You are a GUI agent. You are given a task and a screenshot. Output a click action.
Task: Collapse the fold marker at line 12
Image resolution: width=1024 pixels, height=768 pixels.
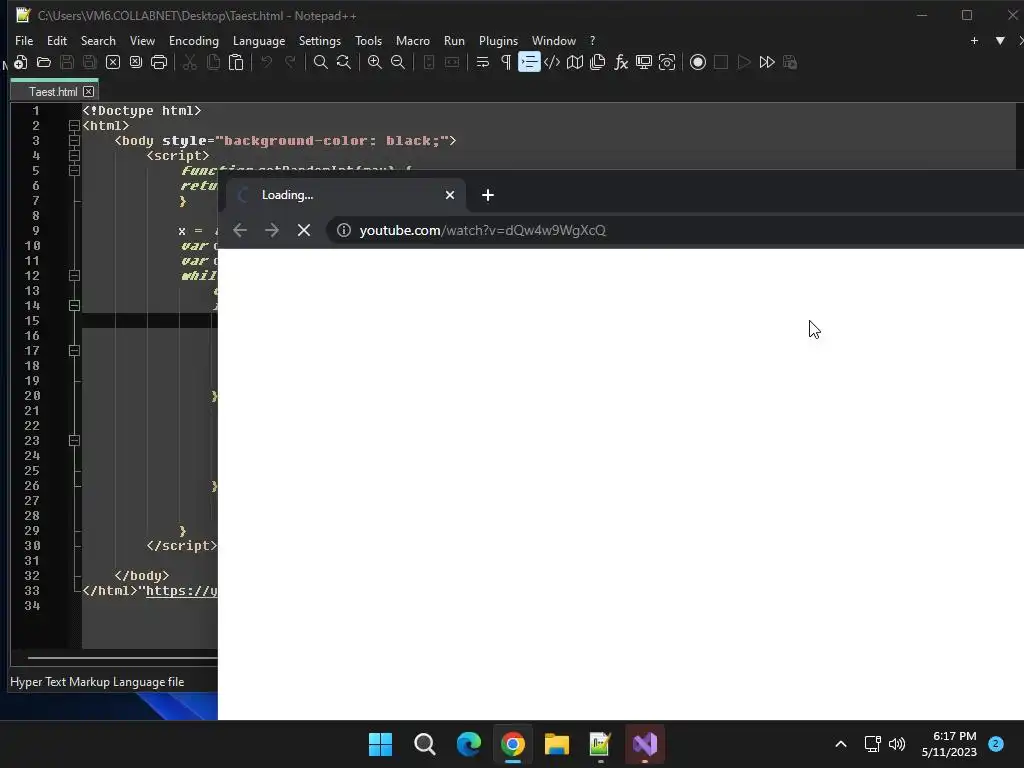[x=74, y=276]
